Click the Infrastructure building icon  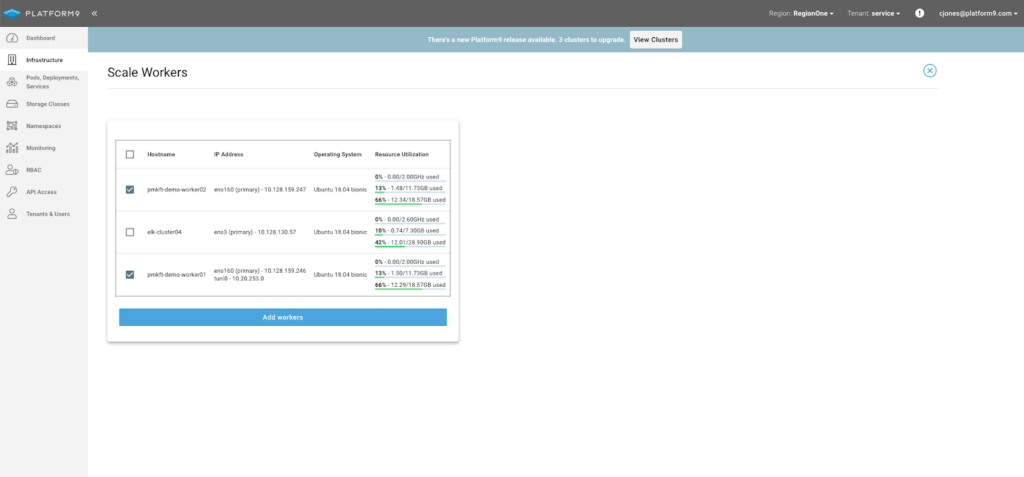(12, 60)
